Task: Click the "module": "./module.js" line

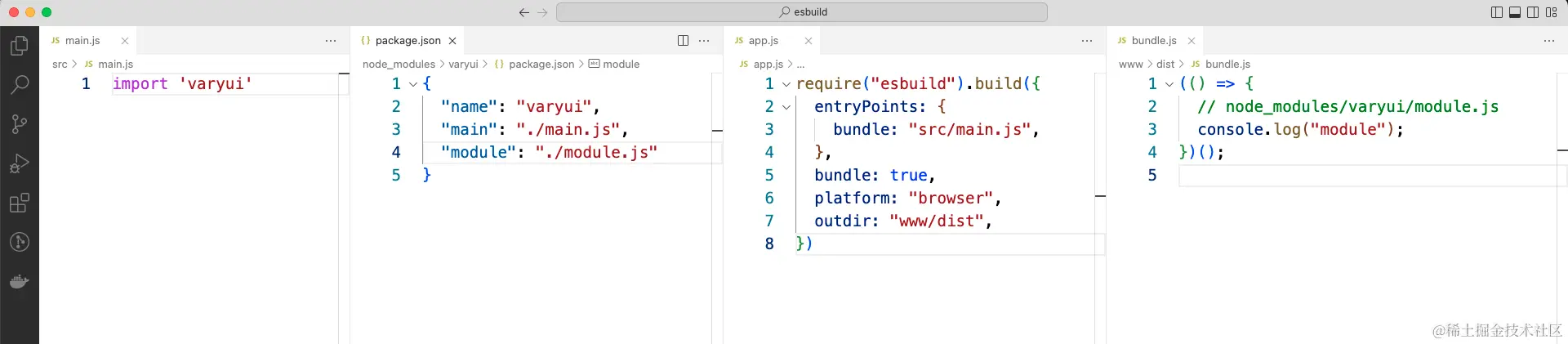Action: point(549,152)
